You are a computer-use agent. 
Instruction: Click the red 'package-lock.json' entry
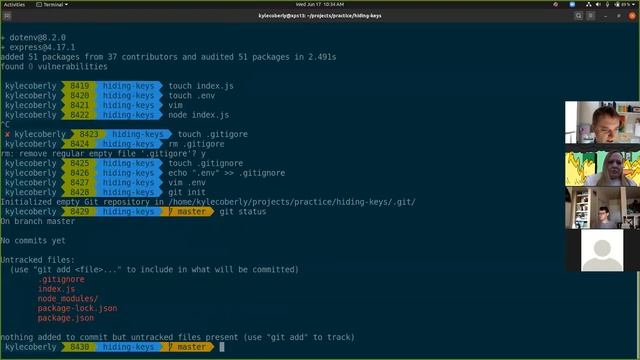click(x=77, y=309)
